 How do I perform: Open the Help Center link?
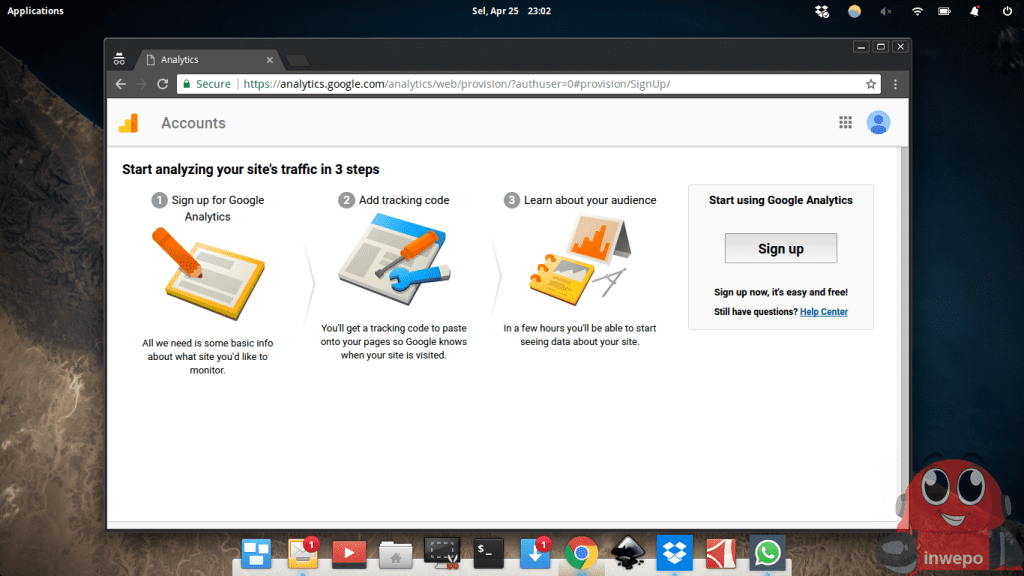pyautogui.click(x=824, y=312)
